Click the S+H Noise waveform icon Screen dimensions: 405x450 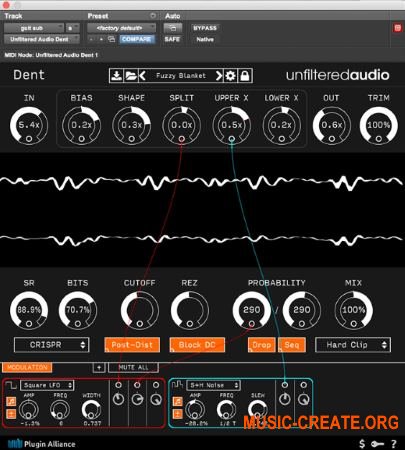pos(177,385)
